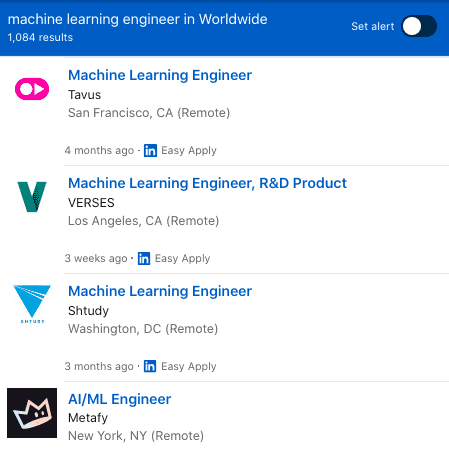Click the Tavus pink logo icon
Screen dimensions: 449x466
(x=32, y=89)
